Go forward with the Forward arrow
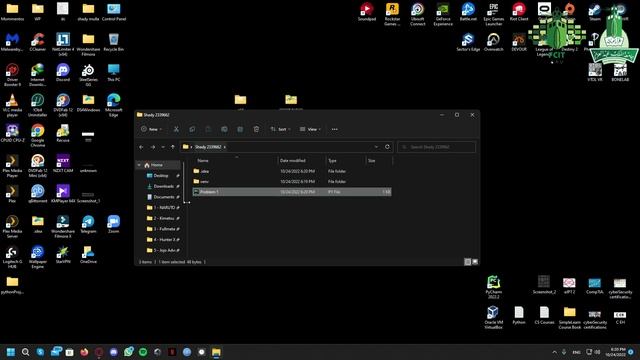The height and width of the screenshot is (360, 640). [153, 147]
